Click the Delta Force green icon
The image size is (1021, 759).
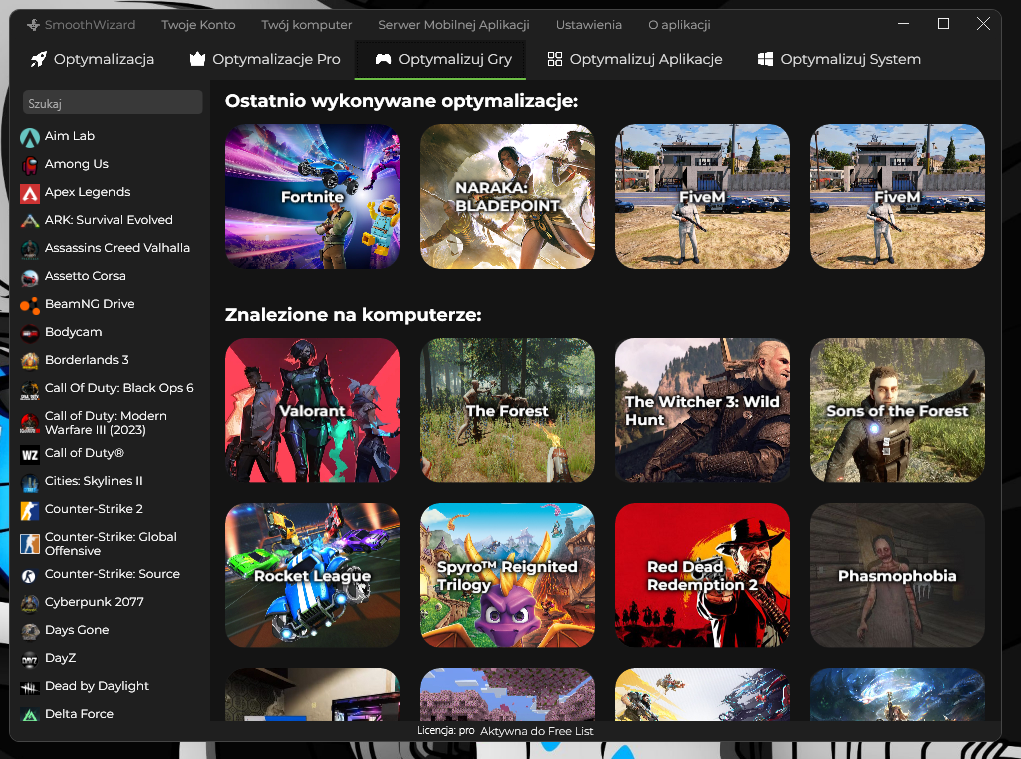[x=30, y=715]
